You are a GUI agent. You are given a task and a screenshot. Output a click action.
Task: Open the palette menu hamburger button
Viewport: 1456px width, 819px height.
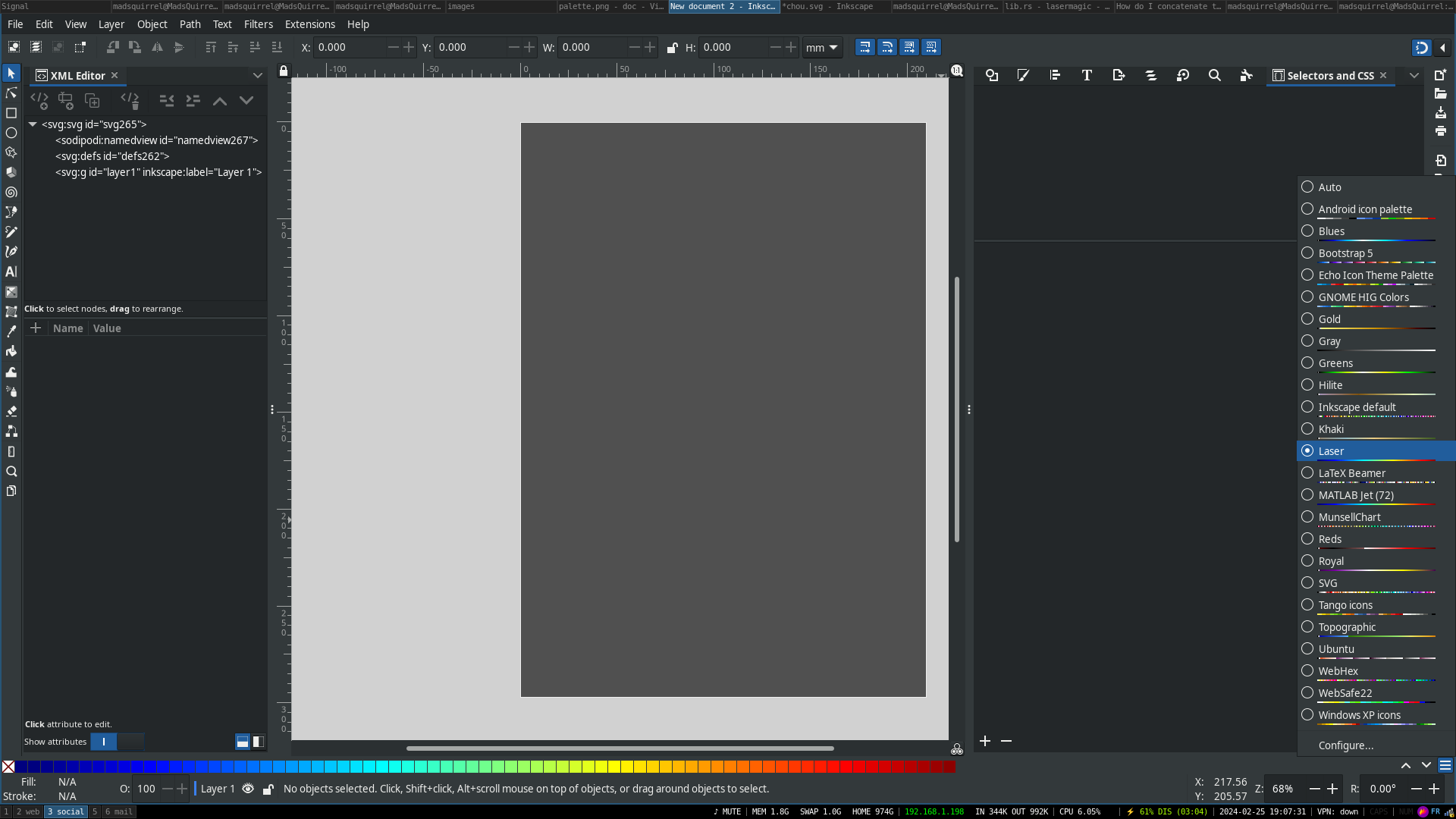point(1445,765)
